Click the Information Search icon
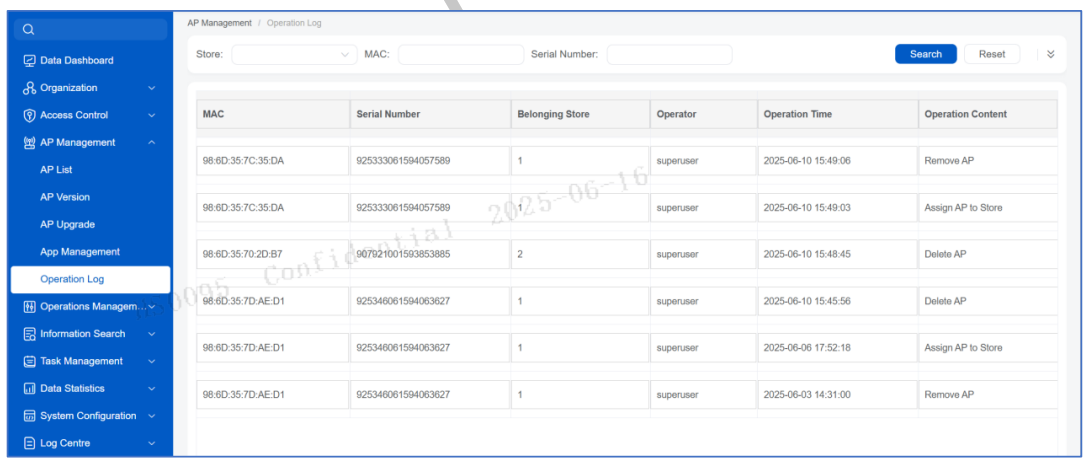Viewport: 1091px width, 470px height. click(x=29, y=334)
